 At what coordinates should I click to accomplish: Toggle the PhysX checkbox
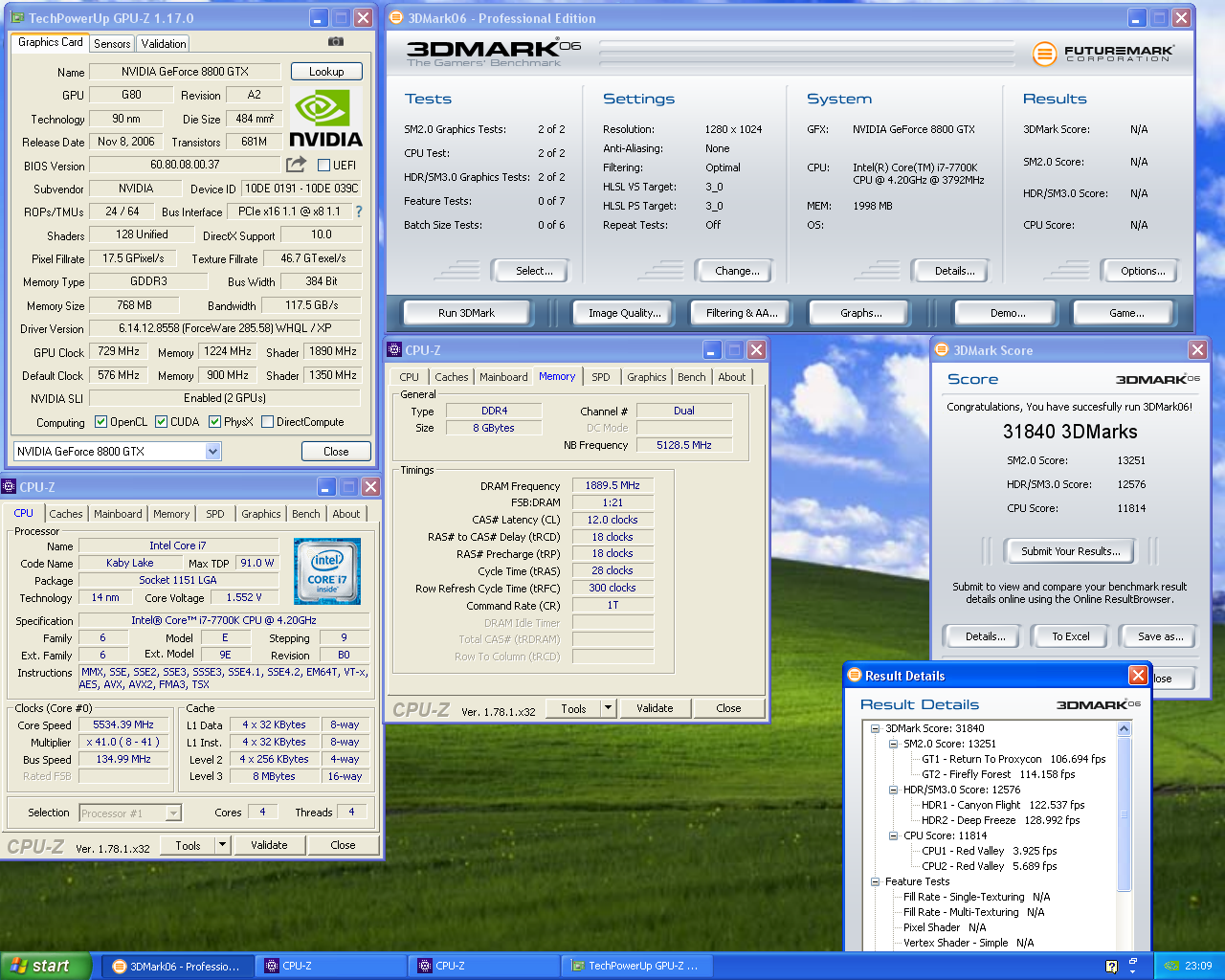point(214,422)
